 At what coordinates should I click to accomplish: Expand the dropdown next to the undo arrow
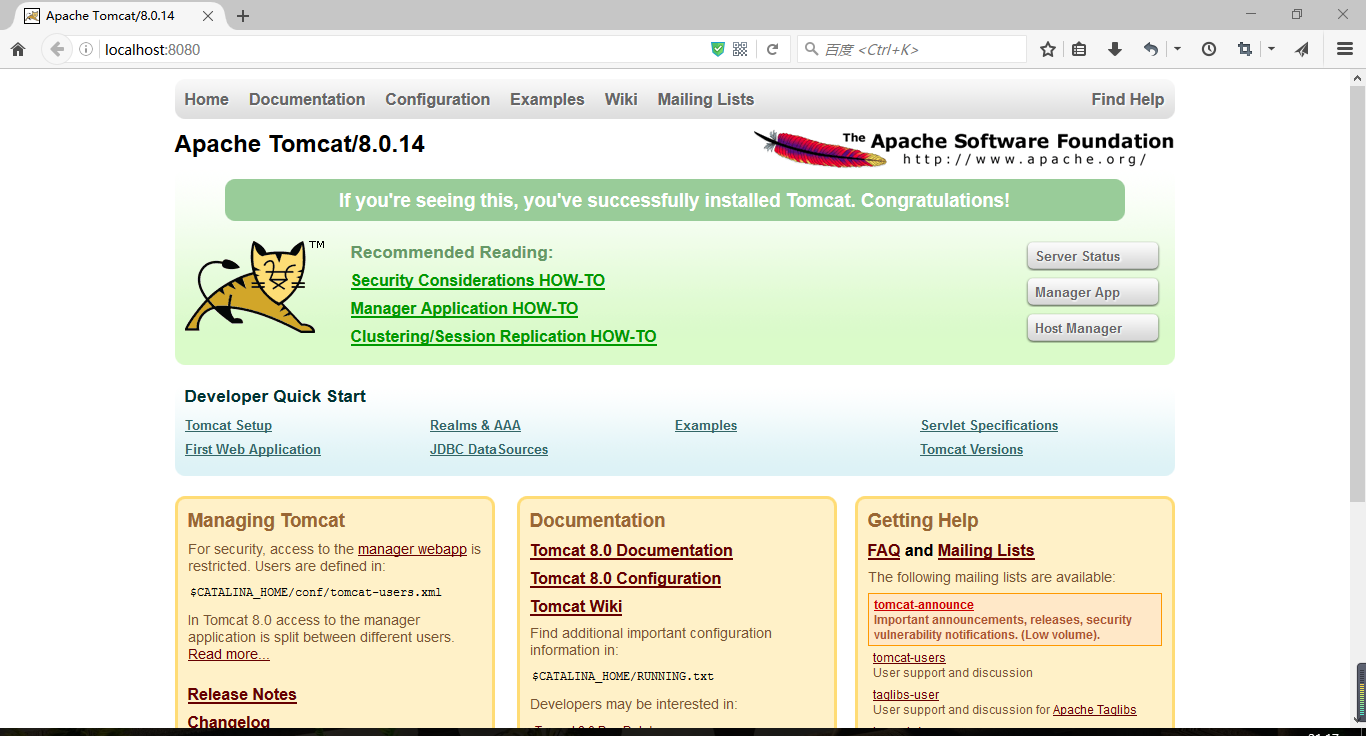click(x=1178, y=49)
